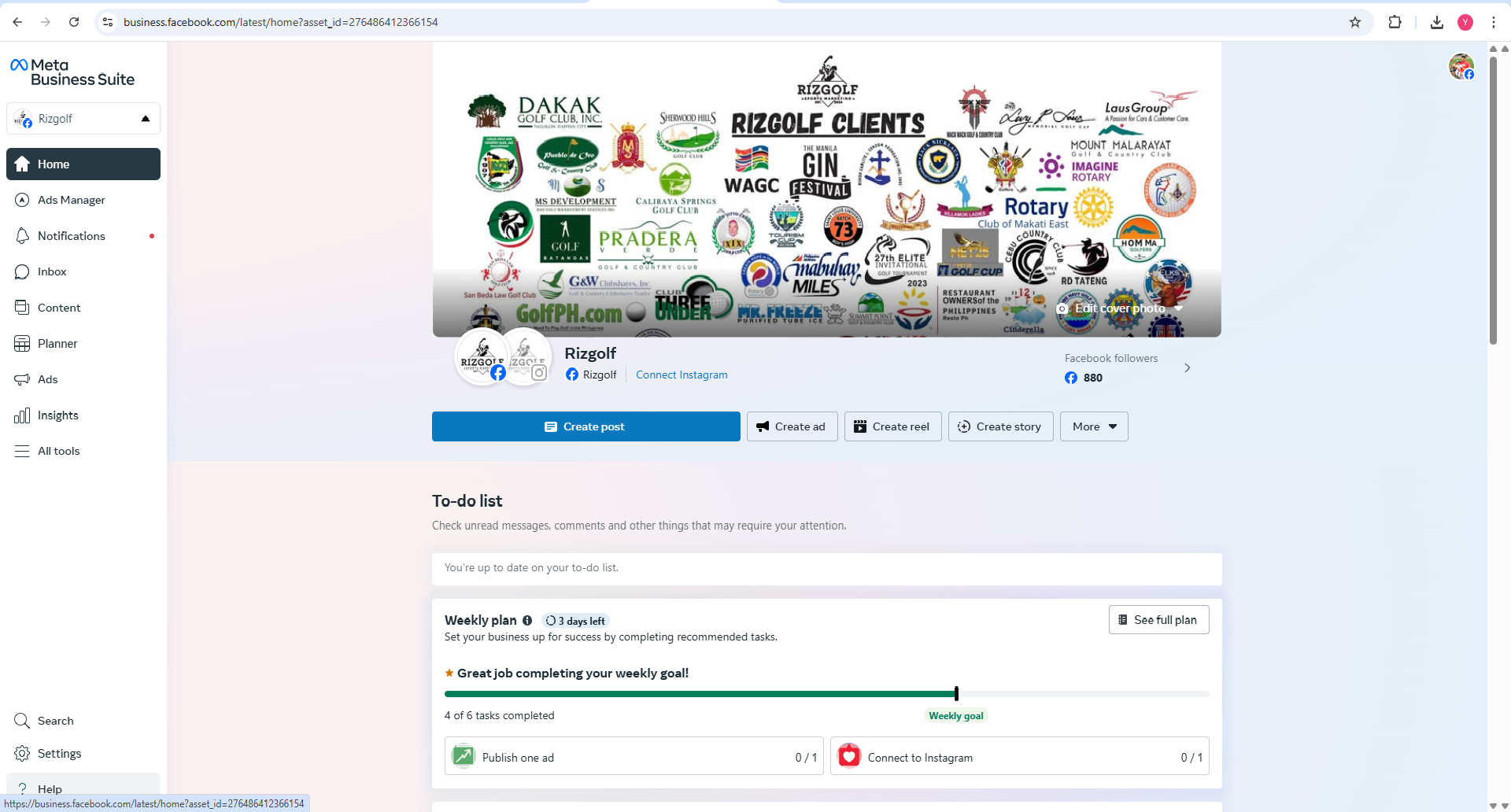Viewport: 1511px width, 812px height.
Task: Reload the page with the refresh icon
Action: click(x=74, y=22)
